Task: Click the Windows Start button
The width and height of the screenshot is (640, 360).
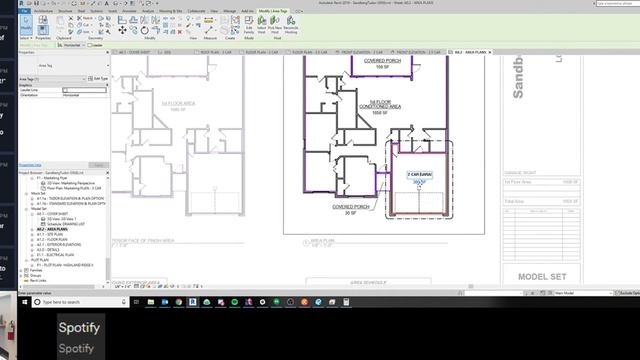Action: (x=24, y=302)
